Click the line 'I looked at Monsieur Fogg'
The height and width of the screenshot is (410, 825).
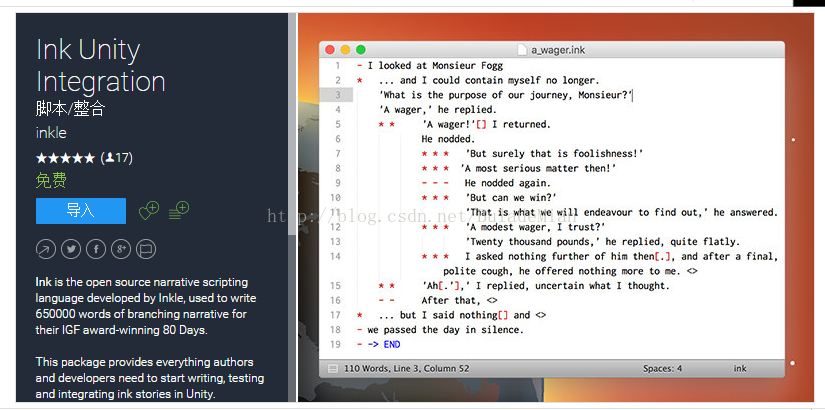point(435,66)
